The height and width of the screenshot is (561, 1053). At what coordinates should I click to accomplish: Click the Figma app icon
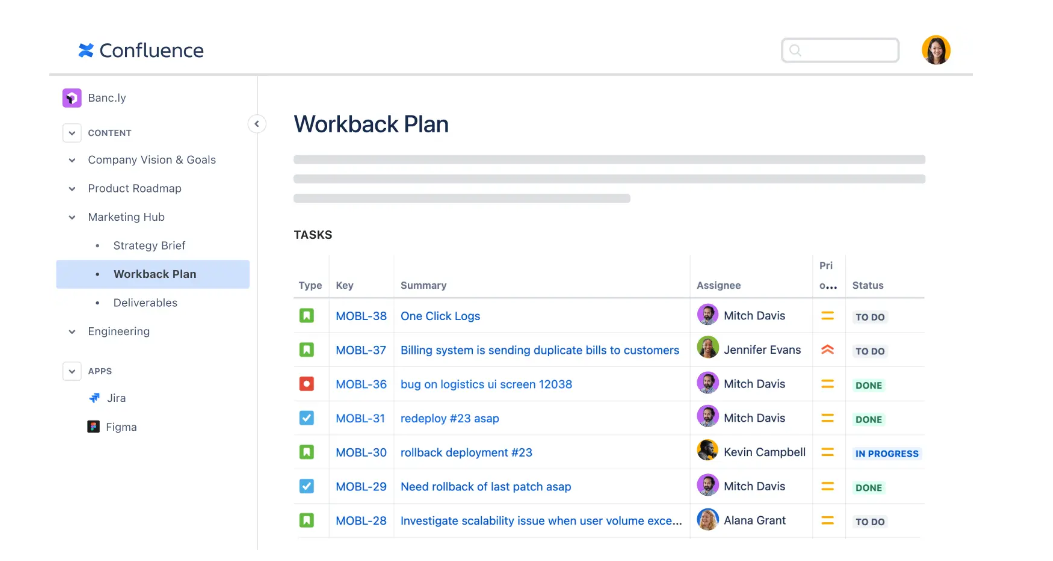coord(93,427)
